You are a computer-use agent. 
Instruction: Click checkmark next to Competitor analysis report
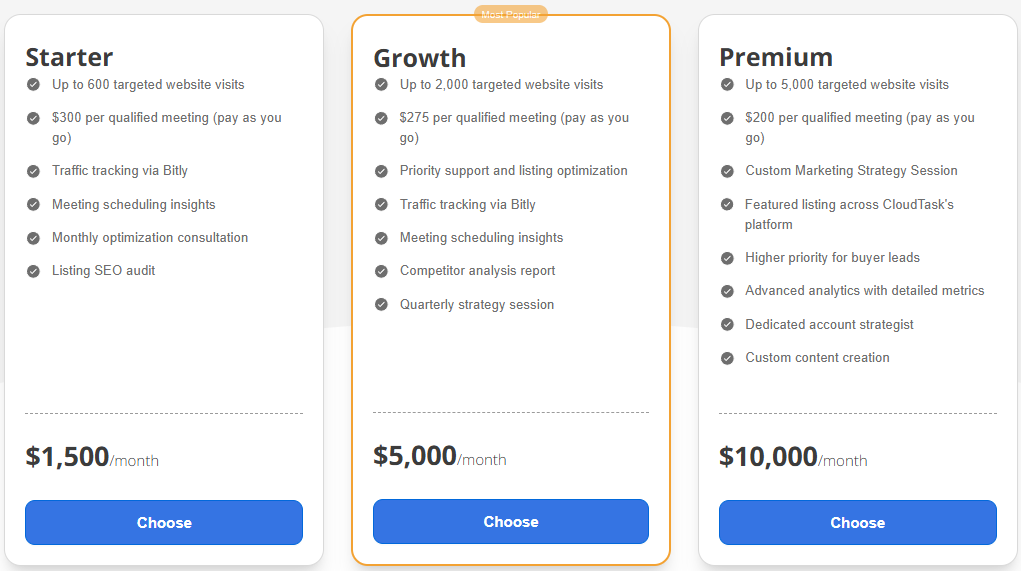pos(381,271)
